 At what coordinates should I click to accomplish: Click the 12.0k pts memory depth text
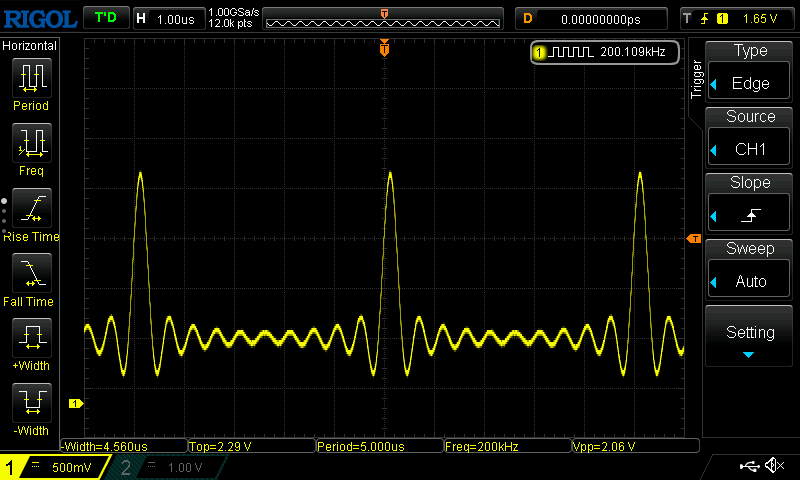(x=230, y=23)
